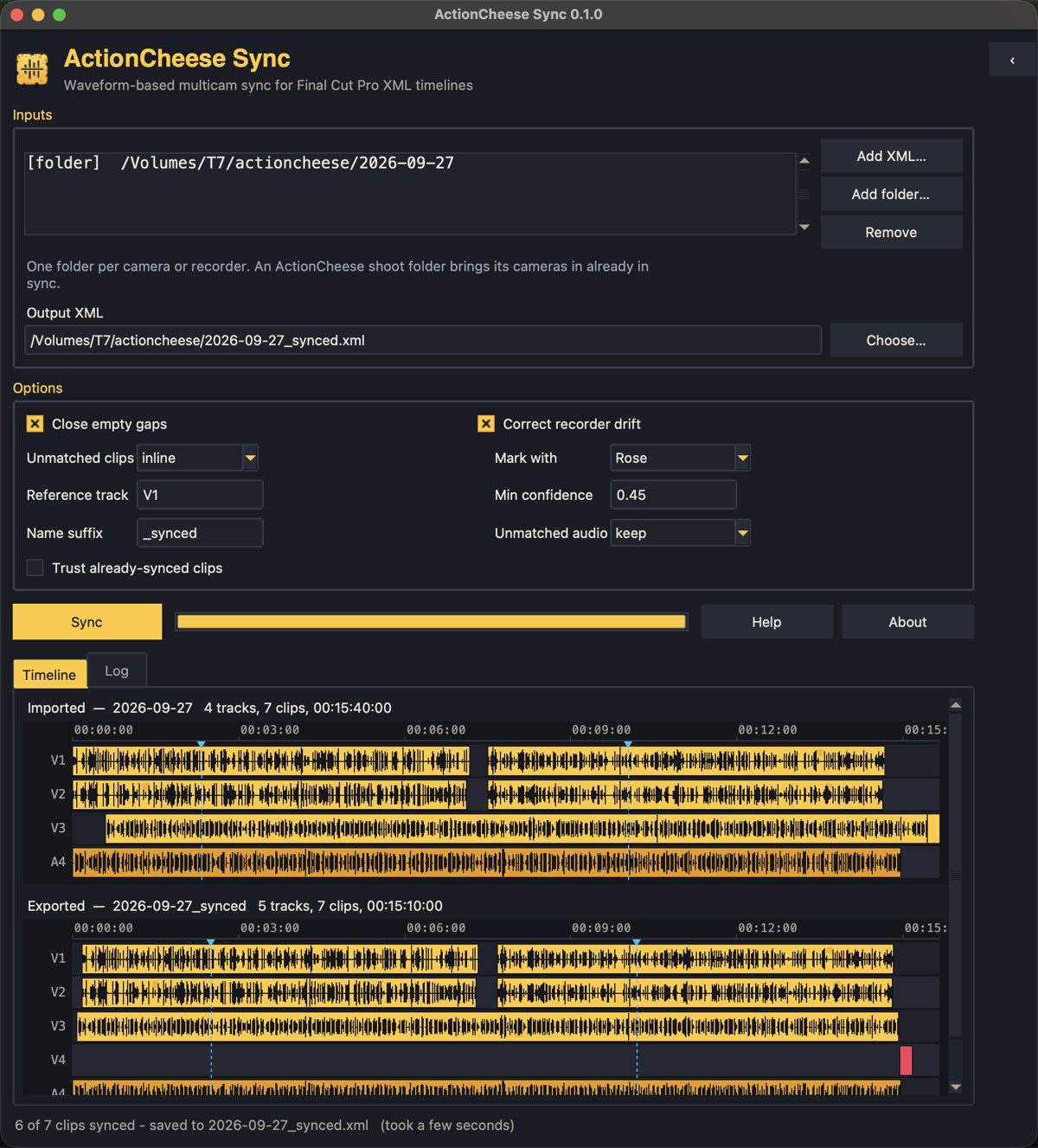Click the second playhead marker on Exported timeline

click(x=637, y=942)
